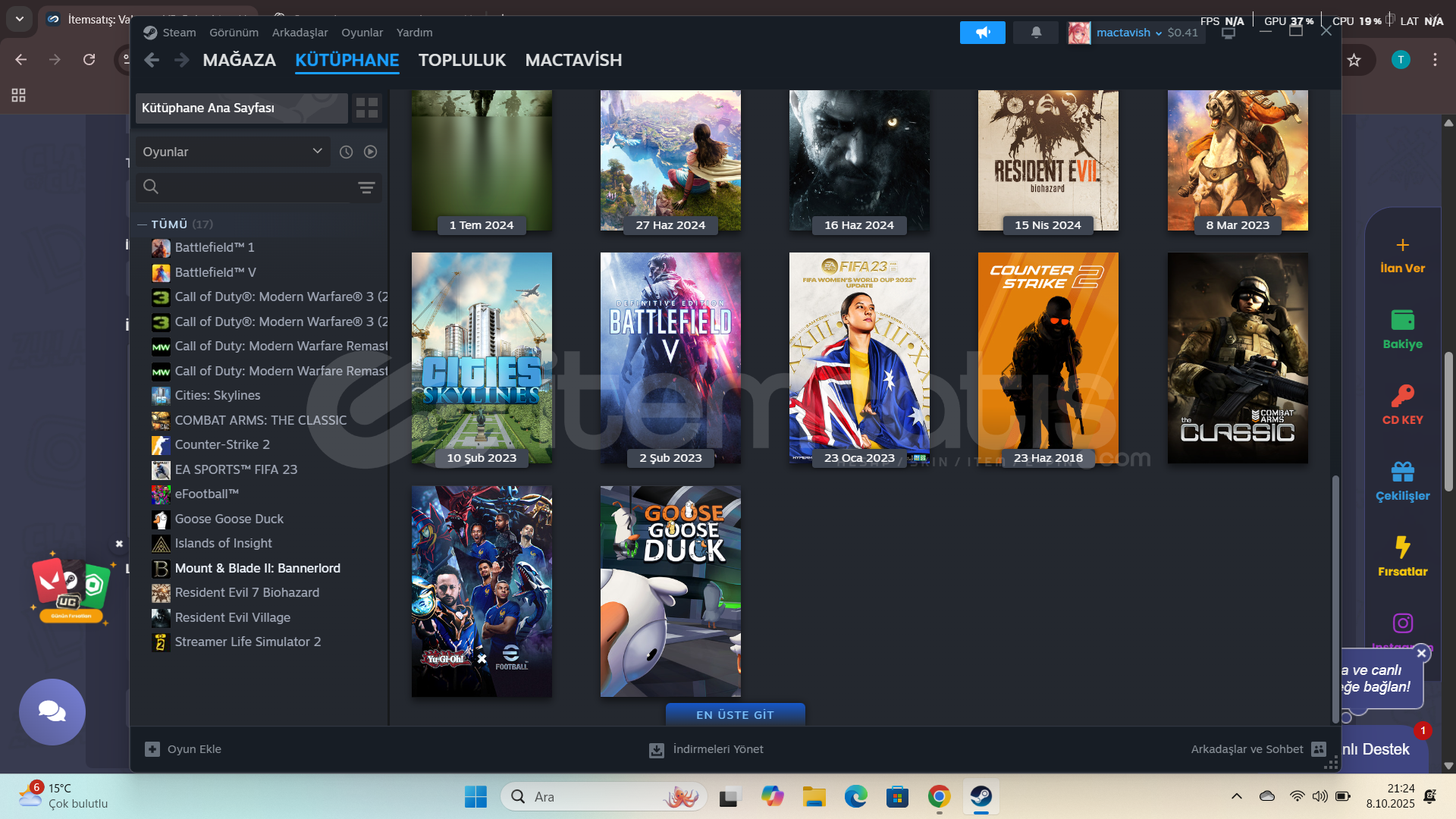This screenshot has width=1456, height=819.
Task: Open the MAĞAZA tab
Action: tap(239, 60)
